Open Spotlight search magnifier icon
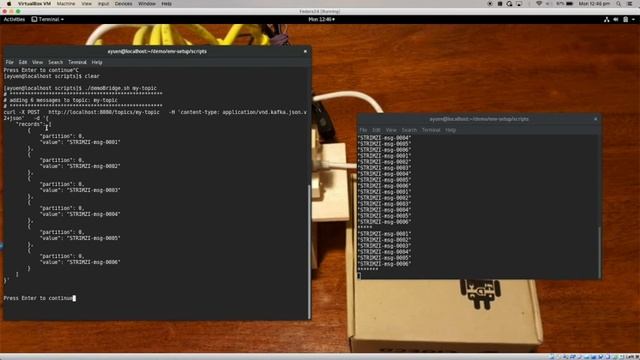The image size is (640, 360). (x=619, y=4)
